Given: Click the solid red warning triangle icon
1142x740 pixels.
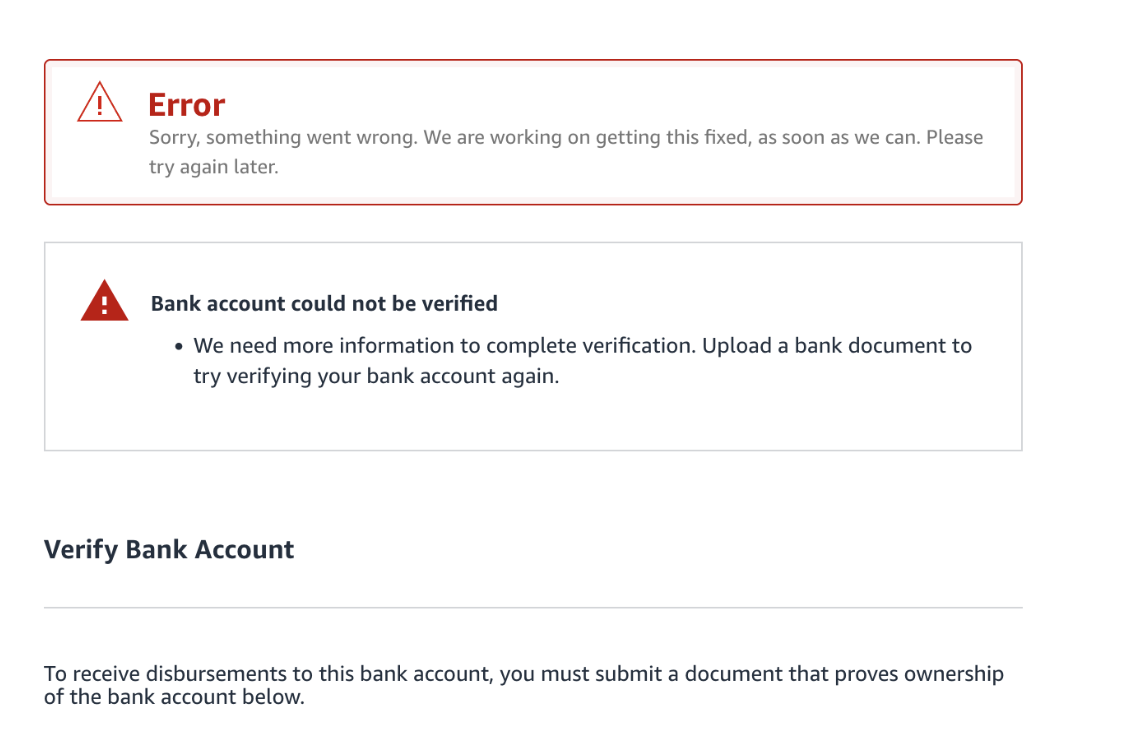Looking at the screenshot, I should pyautogui.click(x=104, y=300).
